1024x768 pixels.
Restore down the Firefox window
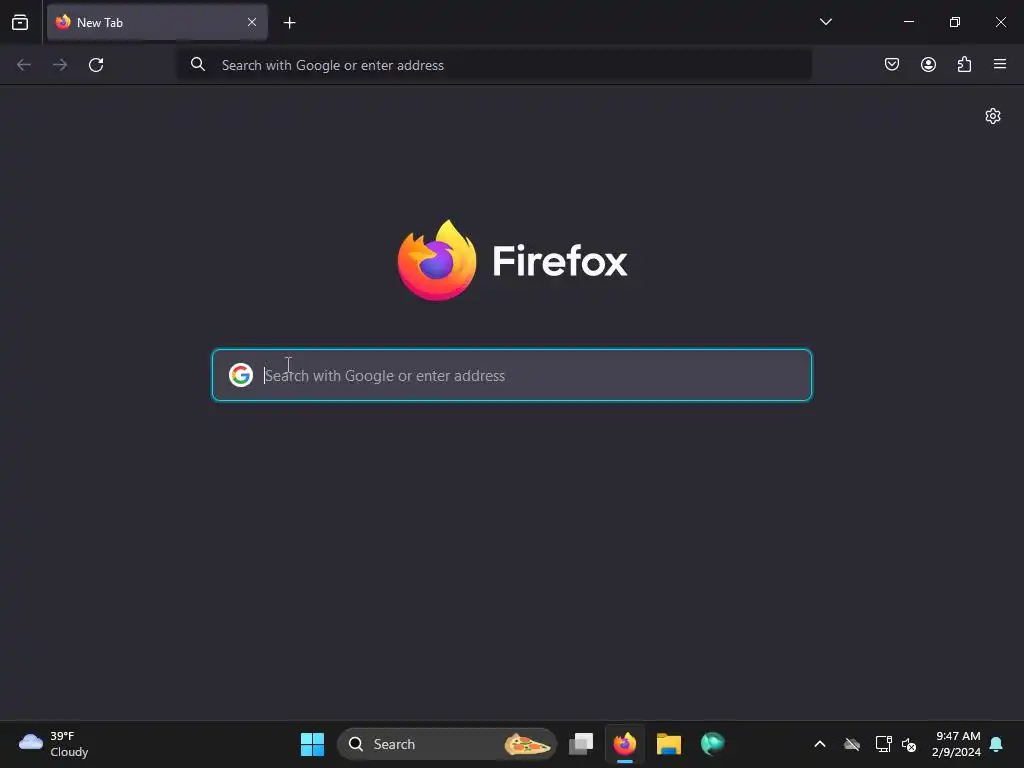pyautogui.click(x=955, y=22)
